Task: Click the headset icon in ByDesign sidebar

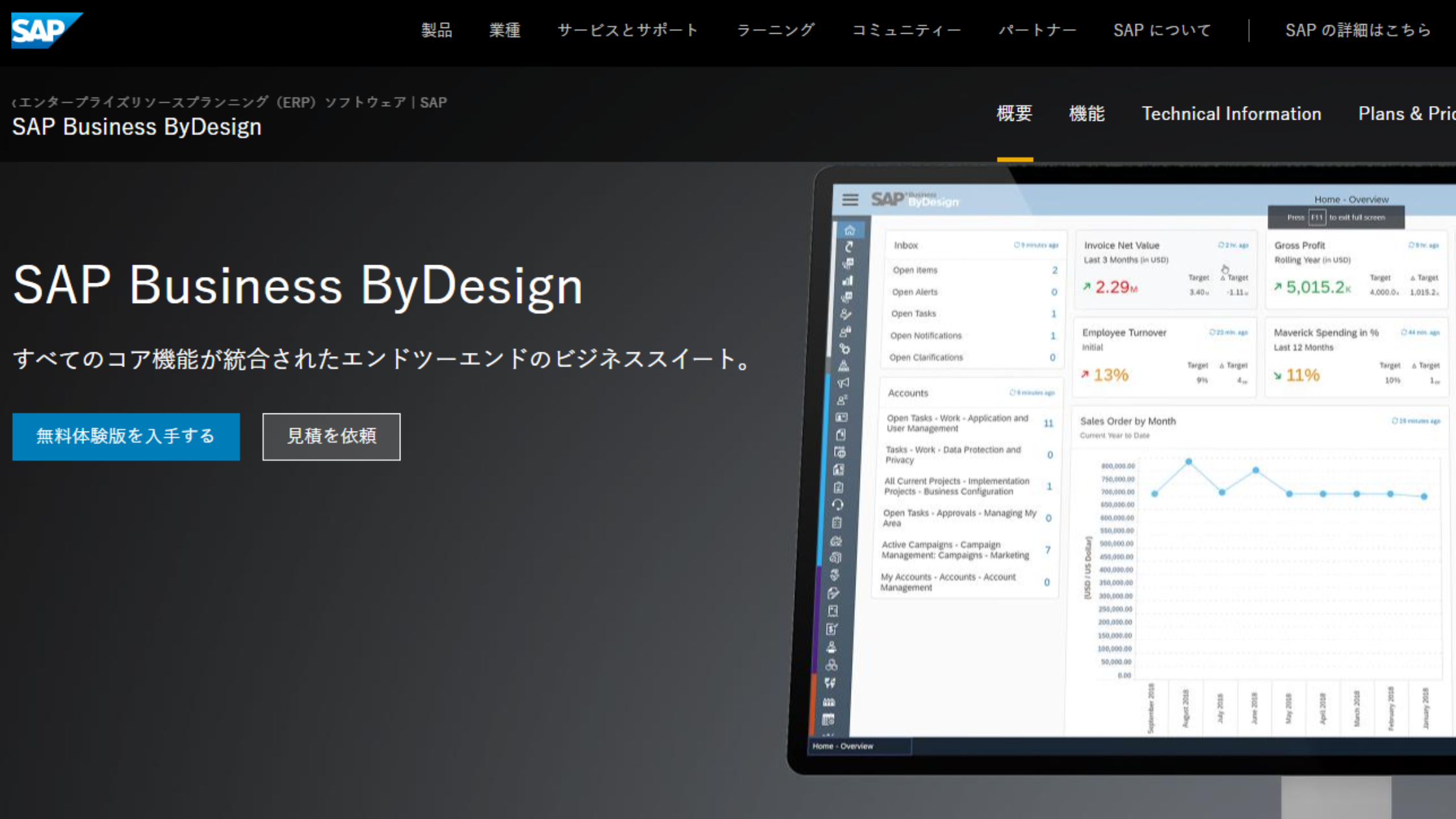Action: (x=838, y=504)
